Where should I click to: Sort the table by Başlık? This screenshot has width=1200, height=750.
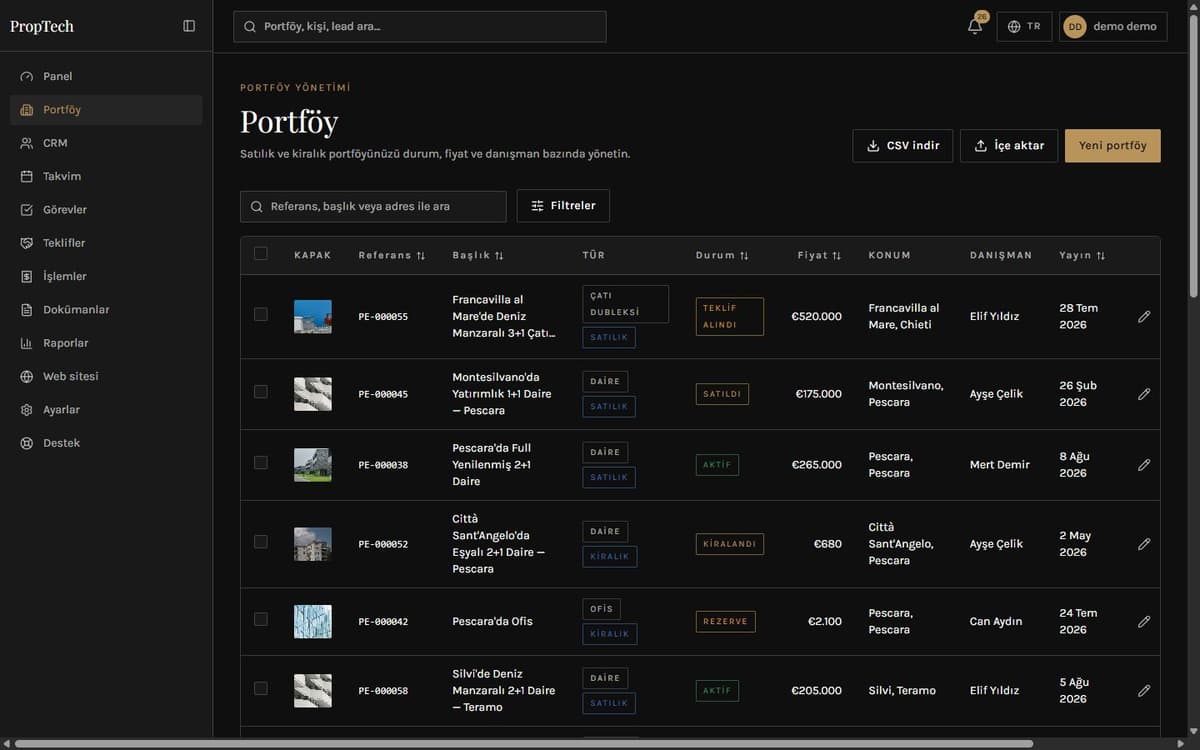pos(478,255)
